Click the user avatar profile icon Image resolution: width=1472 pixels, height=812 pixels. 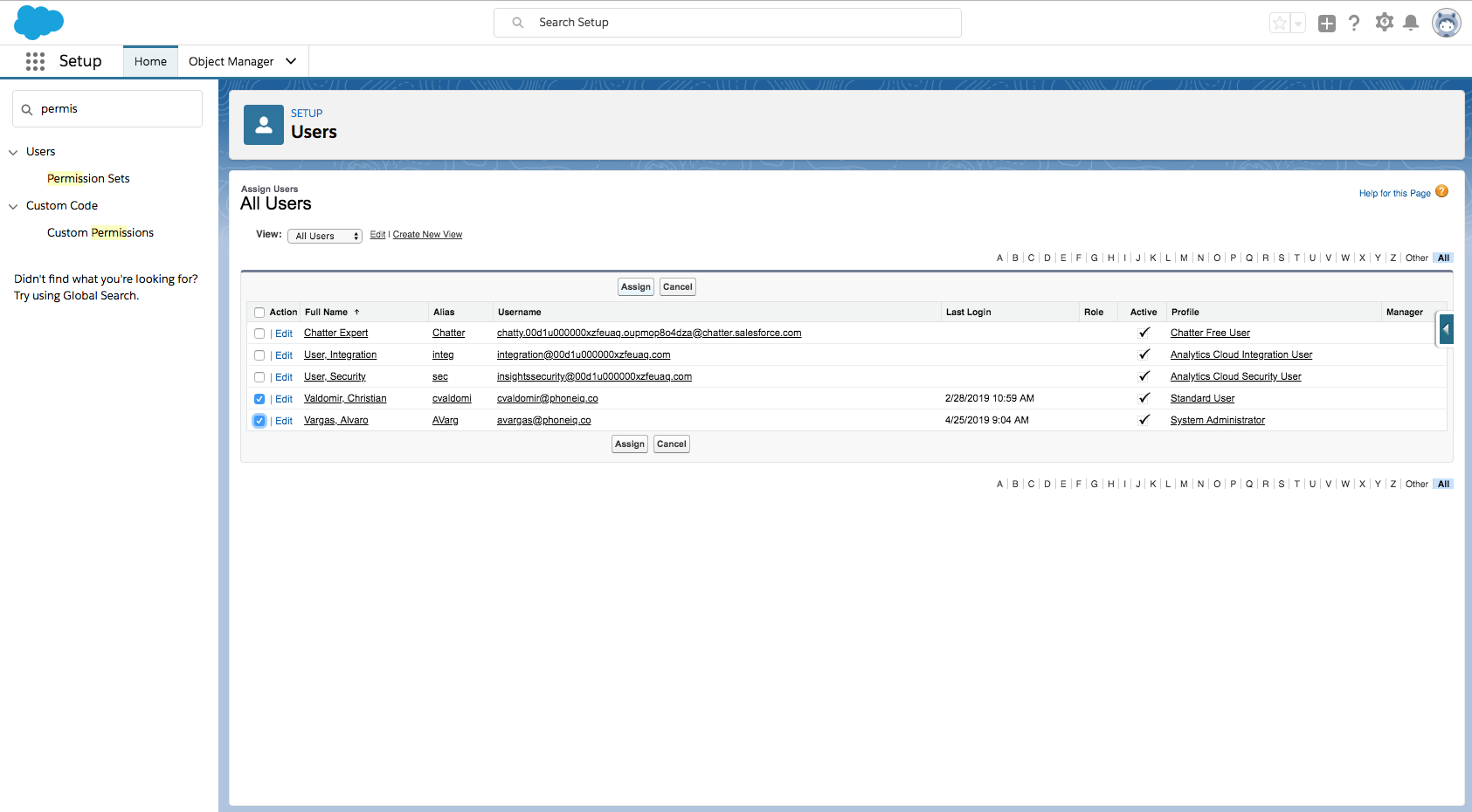click(x=1446, y=24)
